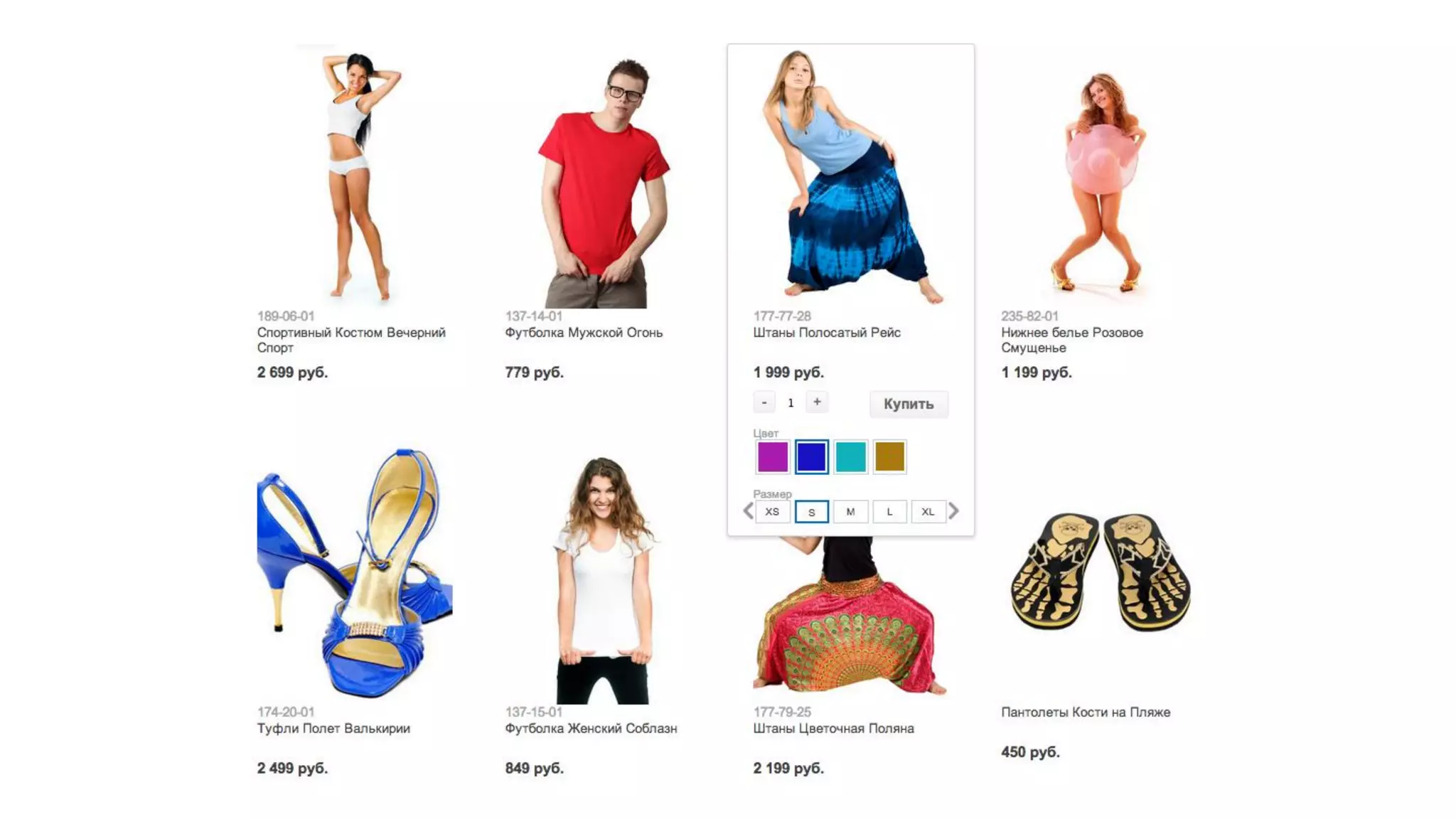The image size is (1456, 819).
Task: Pick the teal color swatch
Action: (x=850, y=457)
